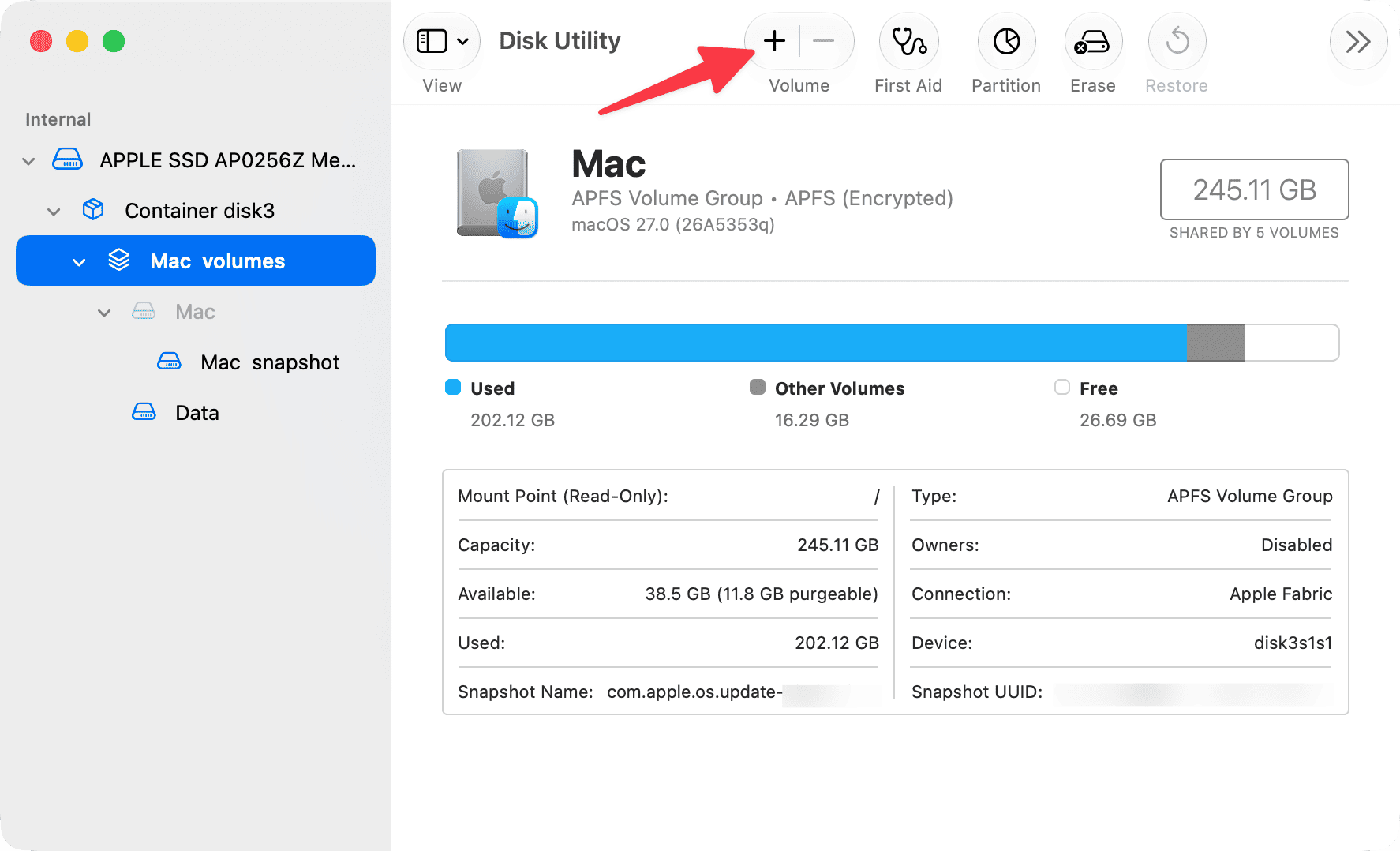Select dimmed Mac volume label
Screen dimensions: 1400x851
[x=195, y=312]
